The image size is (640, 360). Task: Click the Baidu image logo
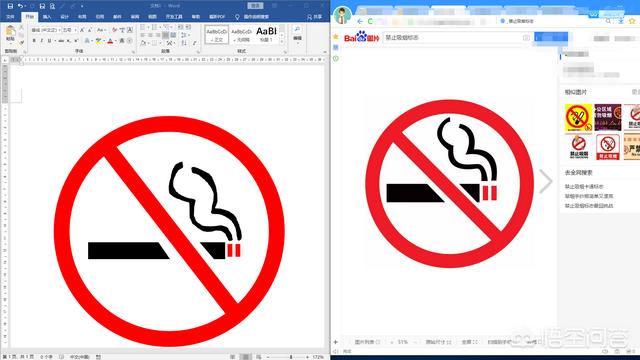(362, 37)
